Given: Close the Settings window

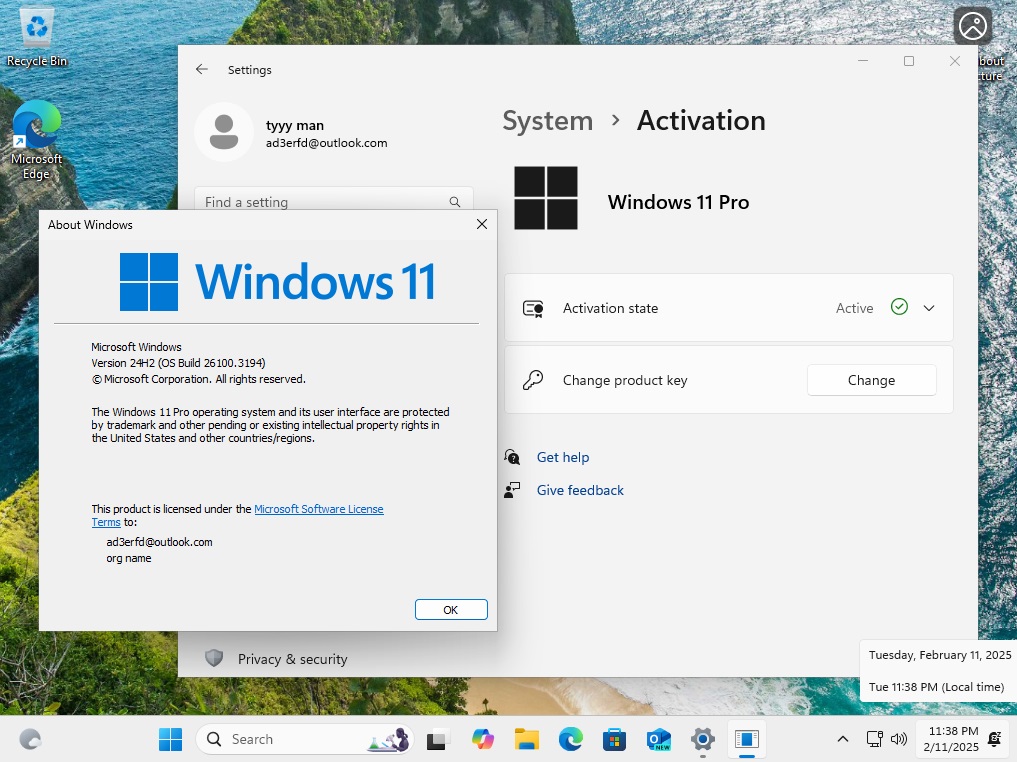Looking at the screenshot, I should point(955,61).
